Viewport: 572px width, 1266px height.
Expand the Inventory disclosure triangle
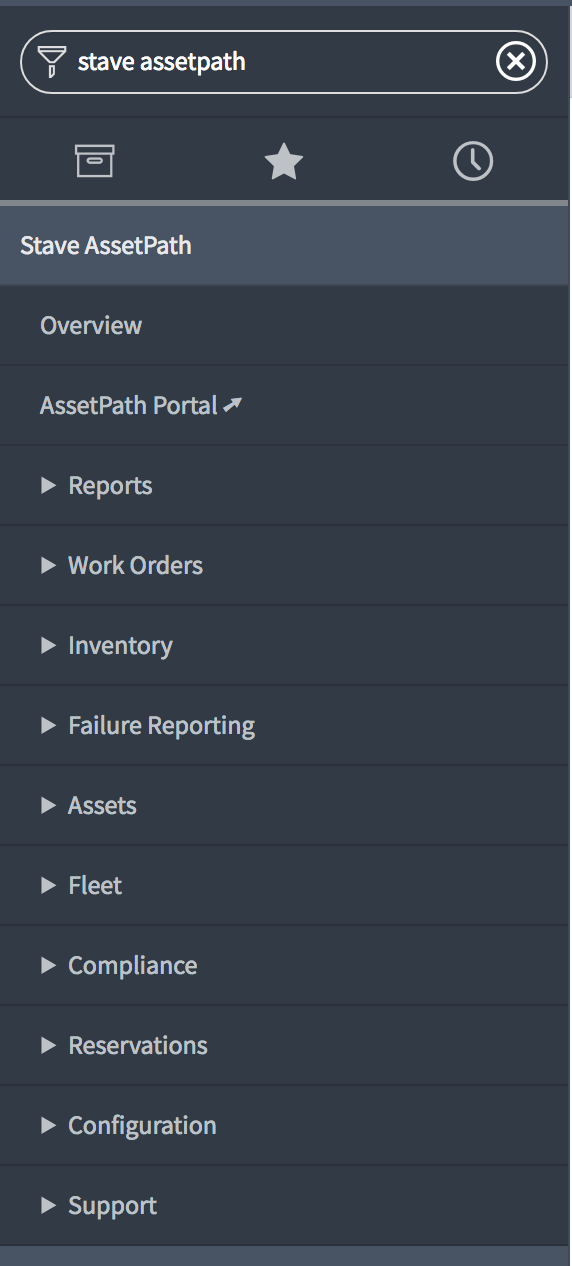coord(48,645)
